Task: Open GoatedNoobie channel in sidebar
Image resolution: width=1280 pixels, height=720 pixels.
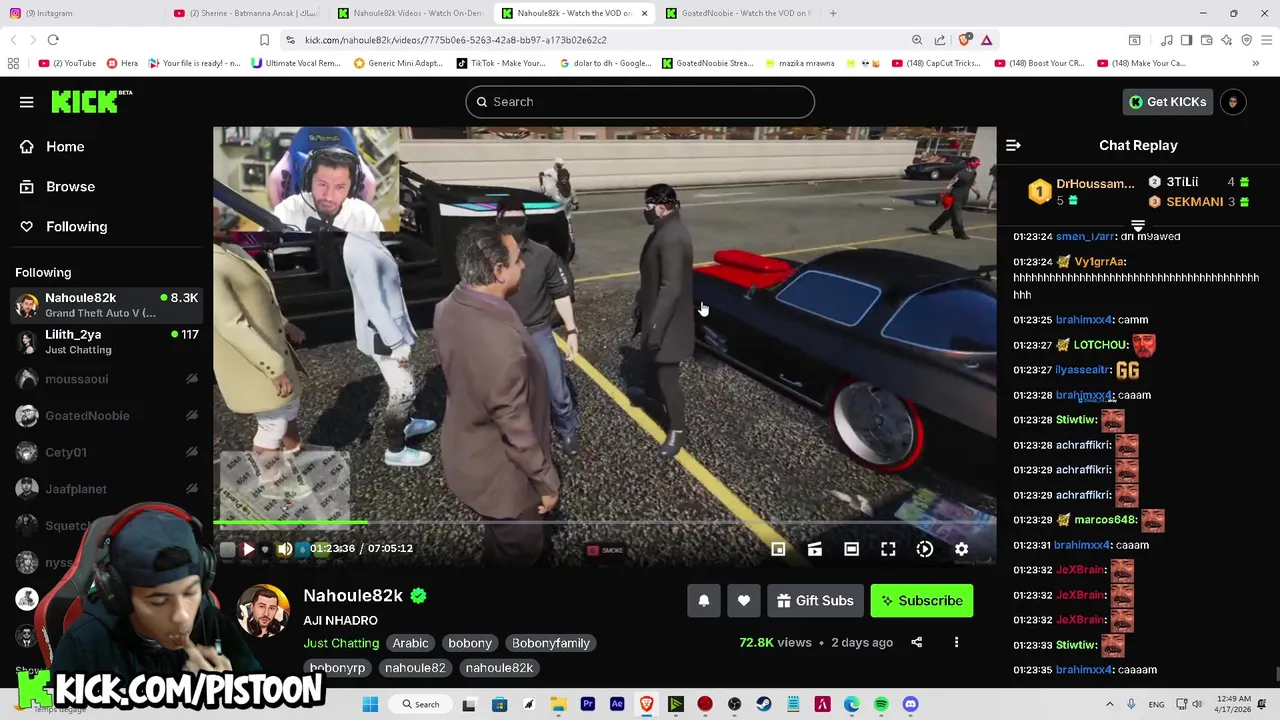Action: coord(107,416)
